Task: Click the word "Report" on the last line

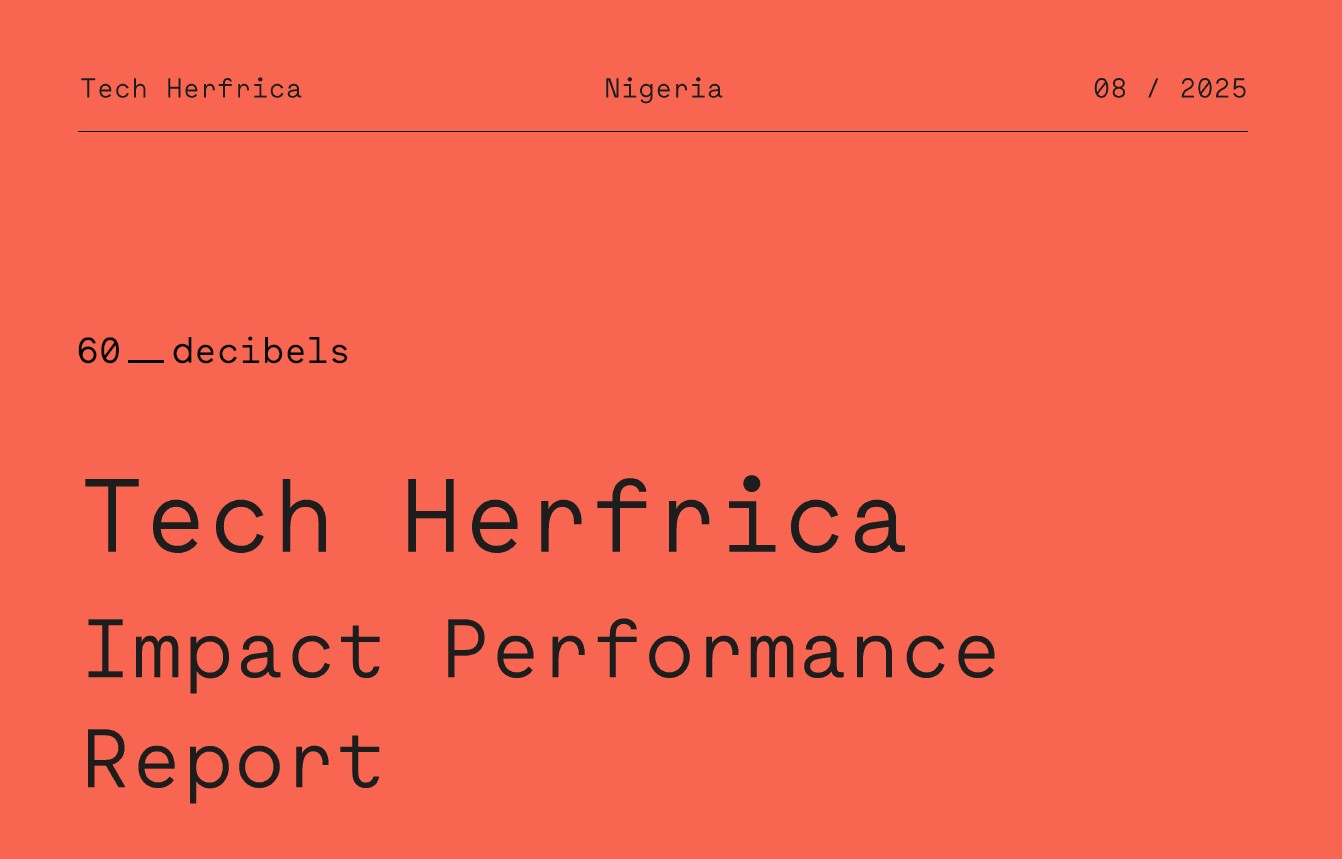Action: 234,762
